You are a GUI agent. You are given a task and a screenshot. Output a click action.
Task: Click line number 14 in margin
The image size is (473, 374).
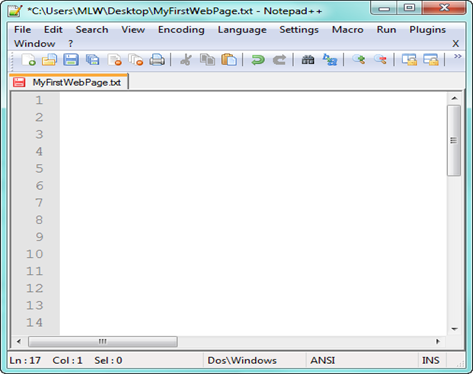(x=35, y=322)
